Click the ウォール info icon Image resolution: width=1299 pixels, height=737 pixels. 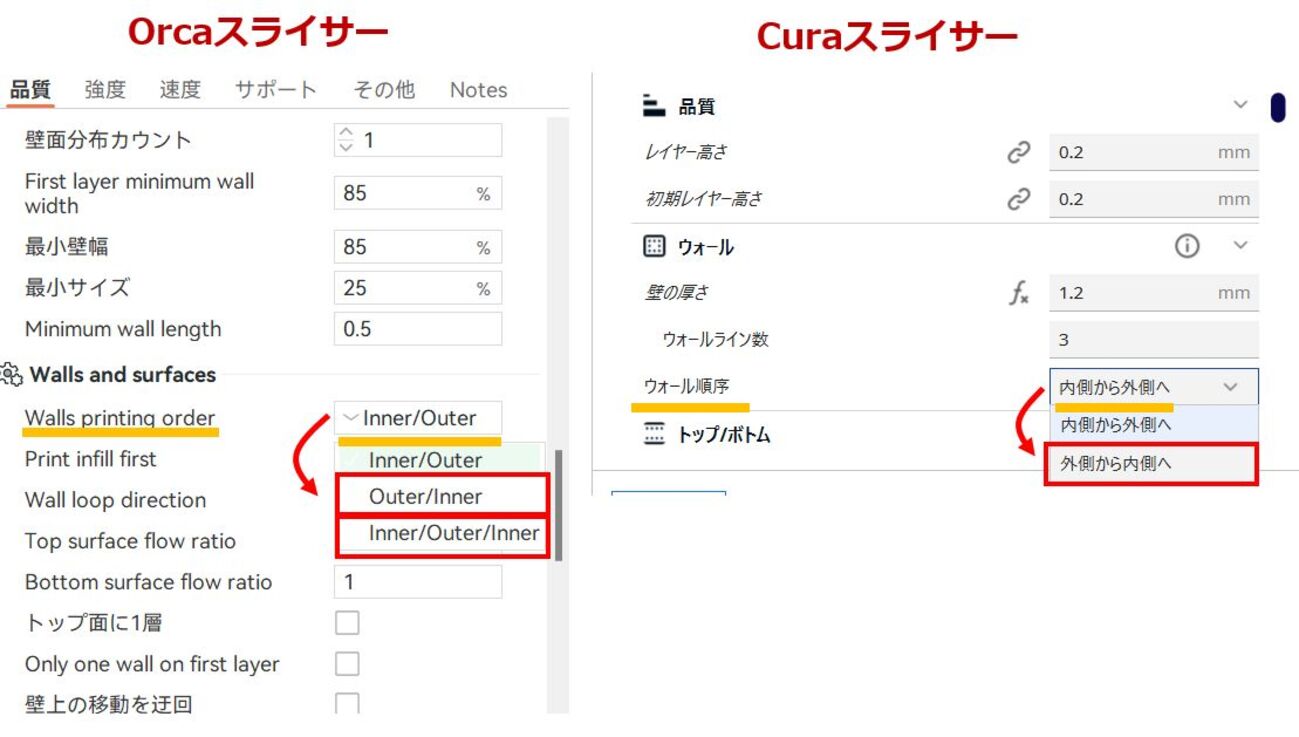coord(1187,246)
